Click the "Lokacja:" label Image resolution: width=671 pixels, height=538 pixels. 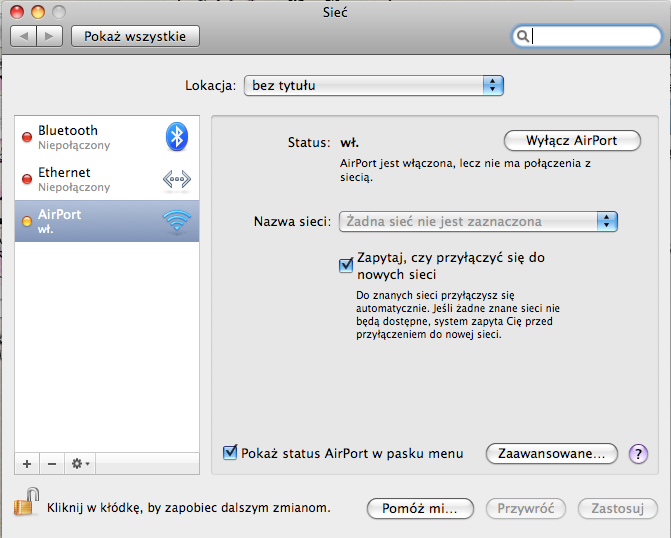pyautogui.click(x=210, y=86)
